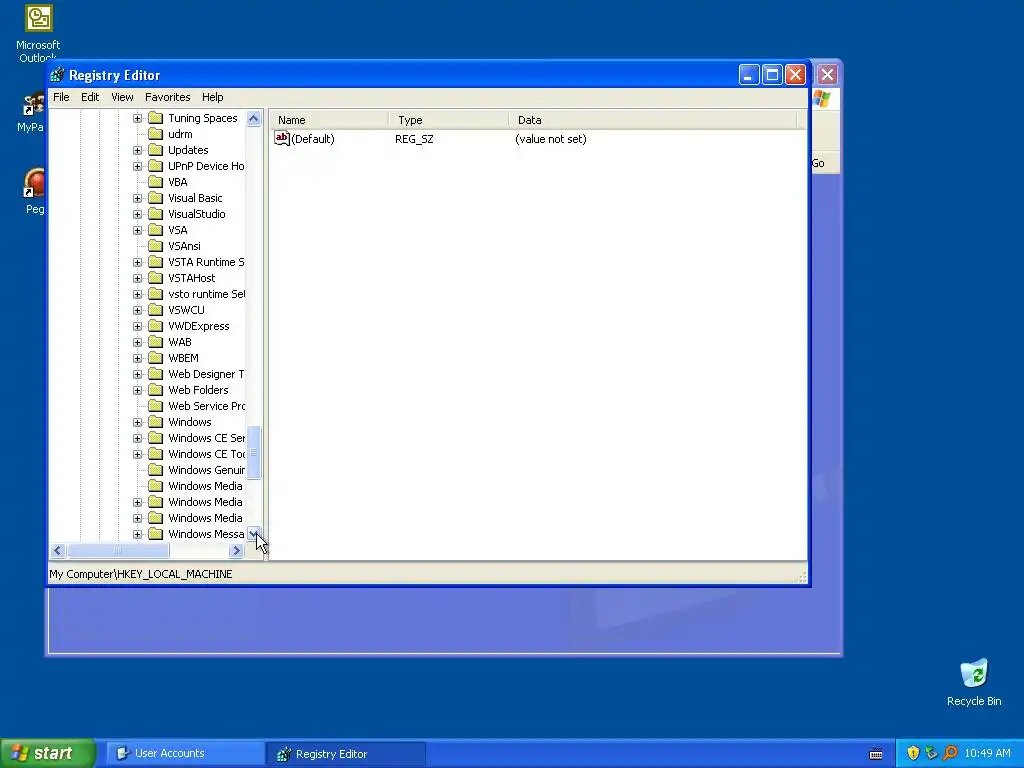The image size is (1024, 768).
Task: Expand the Windows key
Action: (137, 423)
